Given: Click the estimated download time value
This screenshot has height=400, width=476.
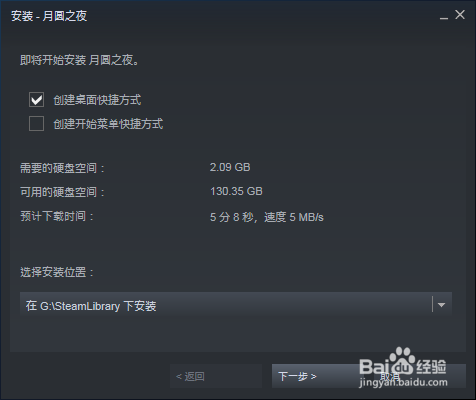Looking at the screenshot, I should 267,217.
